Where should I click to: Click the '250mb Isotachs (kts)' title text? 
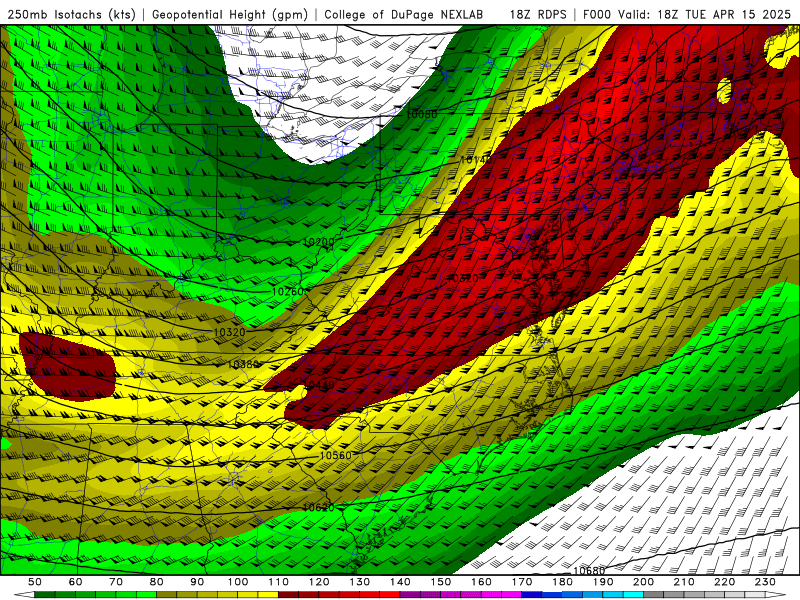[72, 14]
